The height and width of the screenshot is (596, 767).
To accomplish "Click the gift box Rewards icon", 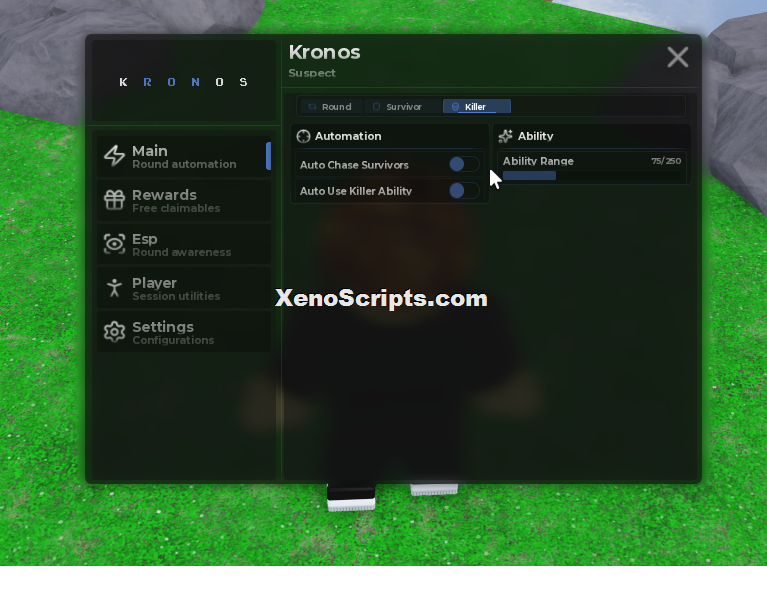I will tap(114, 200).
